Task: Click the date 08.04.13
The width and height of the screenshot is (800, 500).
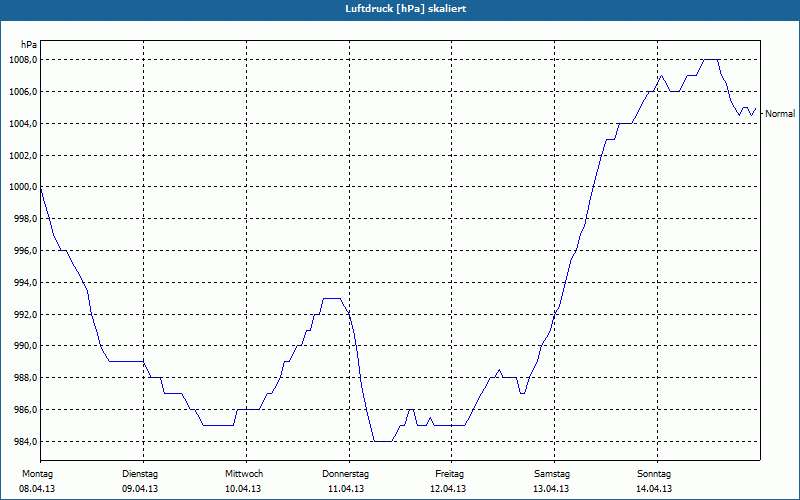Action: 37,489
